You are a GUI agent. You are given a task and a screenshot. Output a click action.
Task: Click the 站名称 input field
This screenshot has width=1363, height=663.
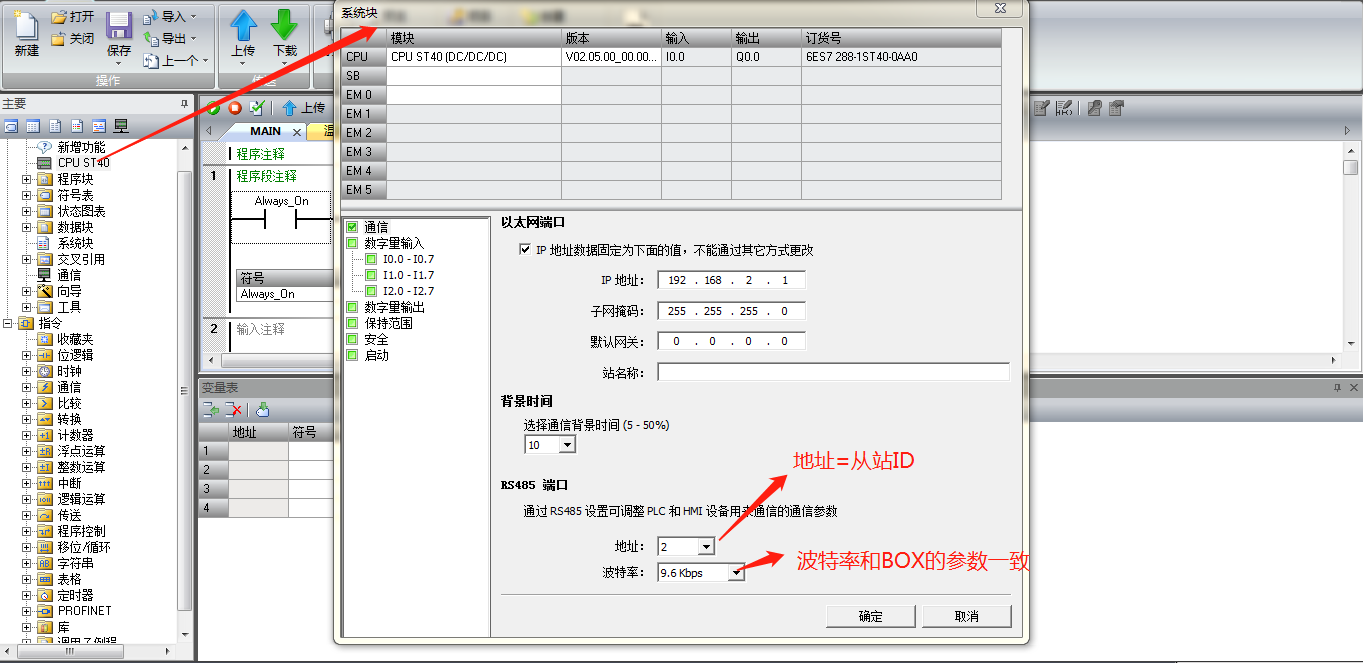833,373
